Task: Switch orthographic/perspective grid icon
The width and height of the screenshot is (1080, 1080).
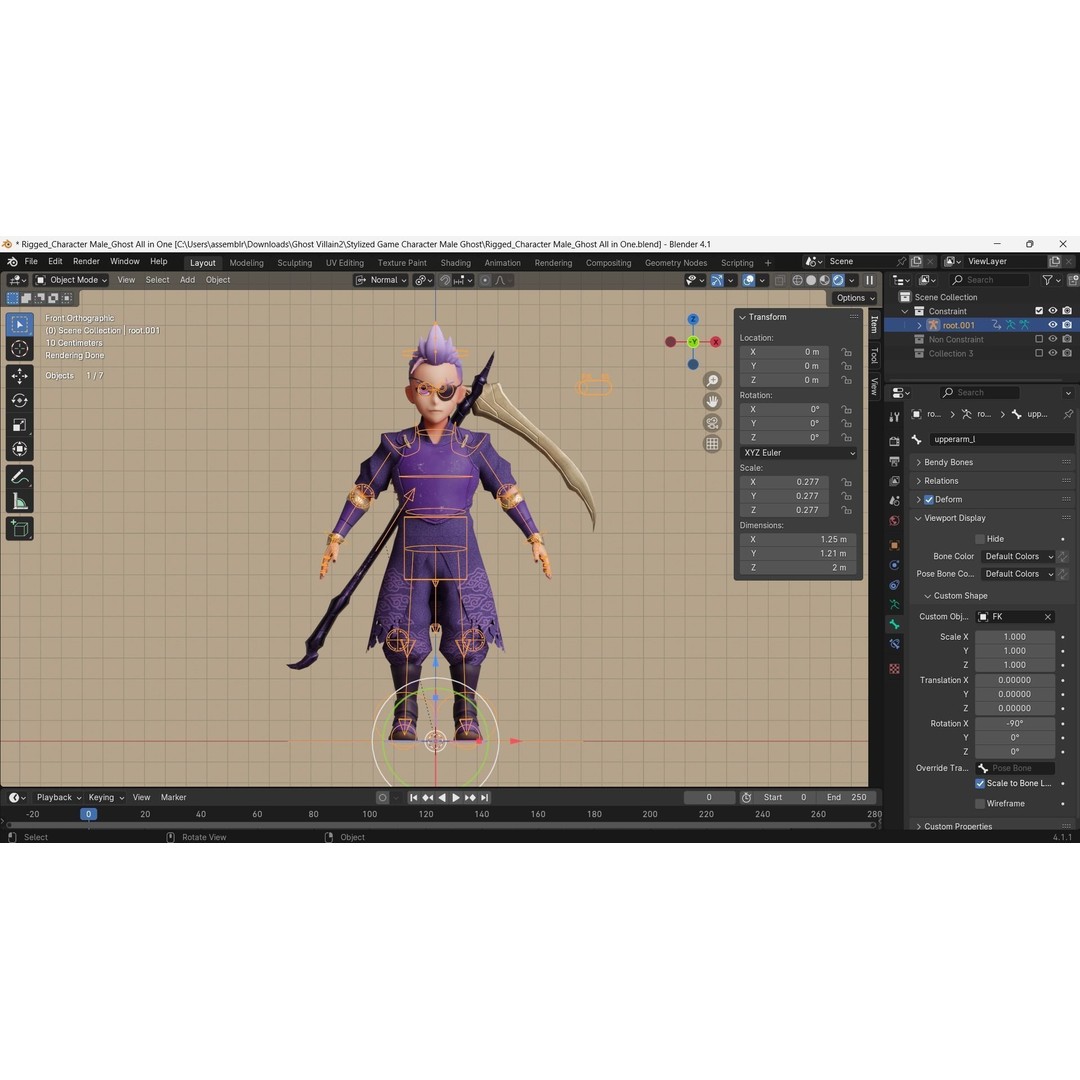Action: pos(712,444)
